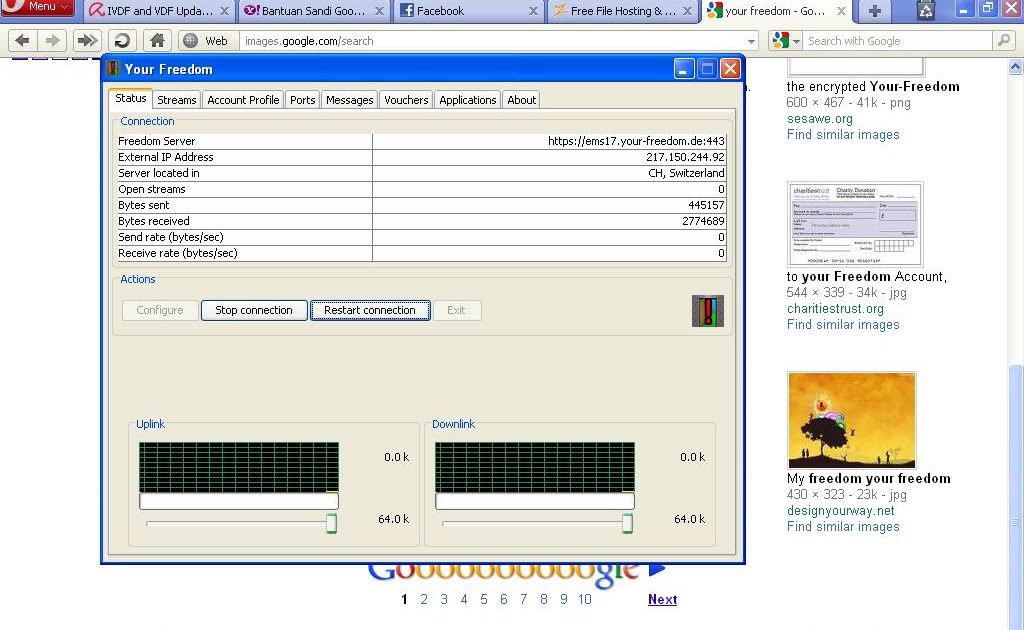Click the Your Freedom status door icon
1024x630 pixels.
[708, 311]
